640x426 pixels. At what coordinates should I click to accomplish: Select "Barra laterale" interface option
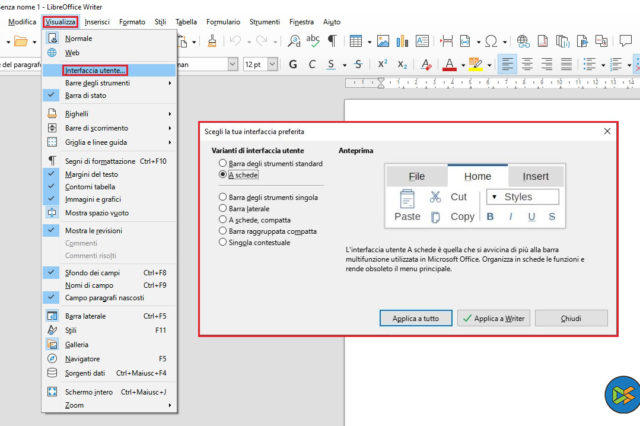point(222,209)
